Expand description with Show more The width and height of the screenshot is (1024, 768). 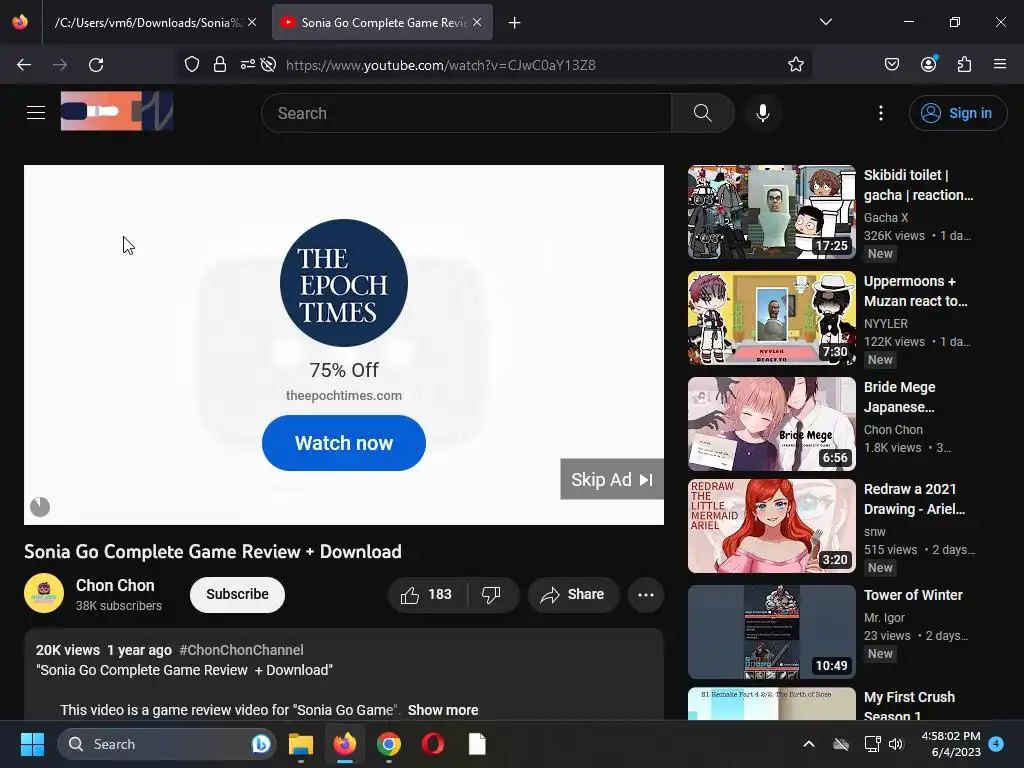[443, 710]
